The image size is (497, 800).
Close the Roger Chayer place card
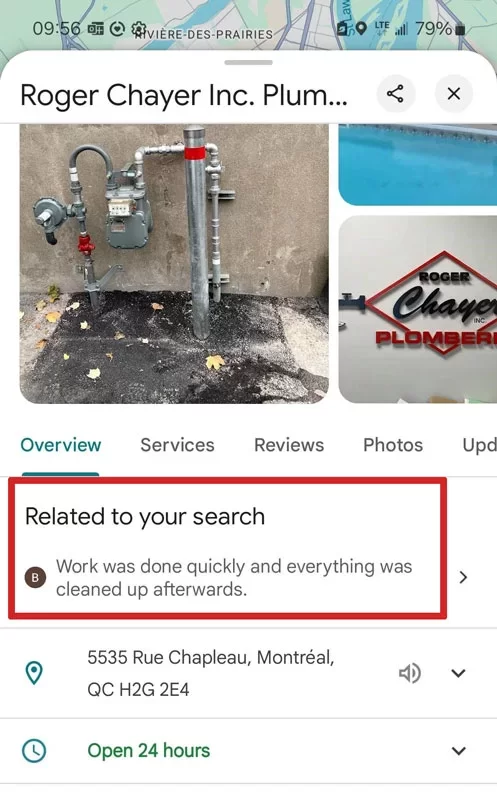(x=454, y=94)
